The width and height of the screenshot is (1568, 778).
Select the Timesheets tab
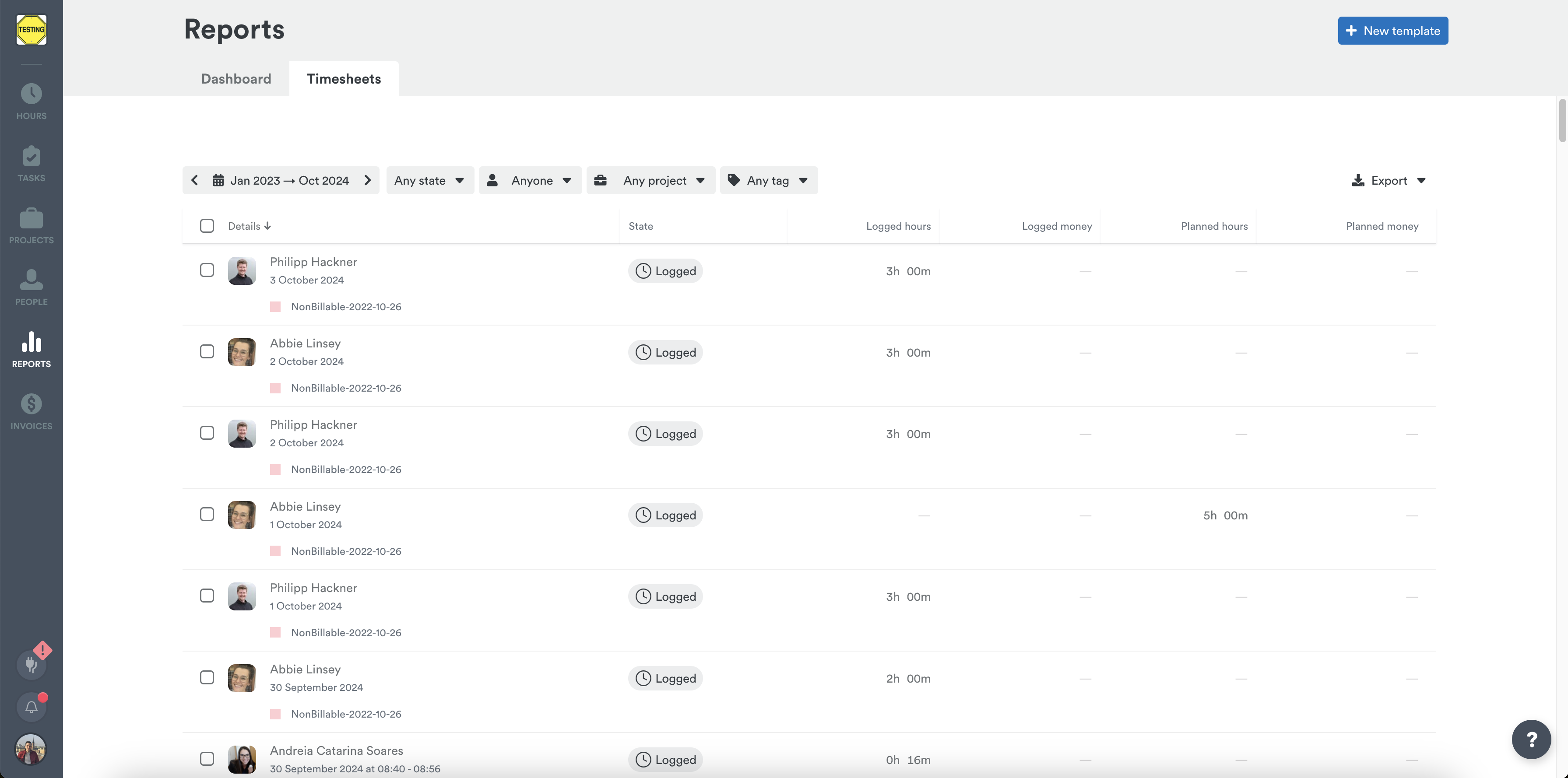(x=343, y=79)
